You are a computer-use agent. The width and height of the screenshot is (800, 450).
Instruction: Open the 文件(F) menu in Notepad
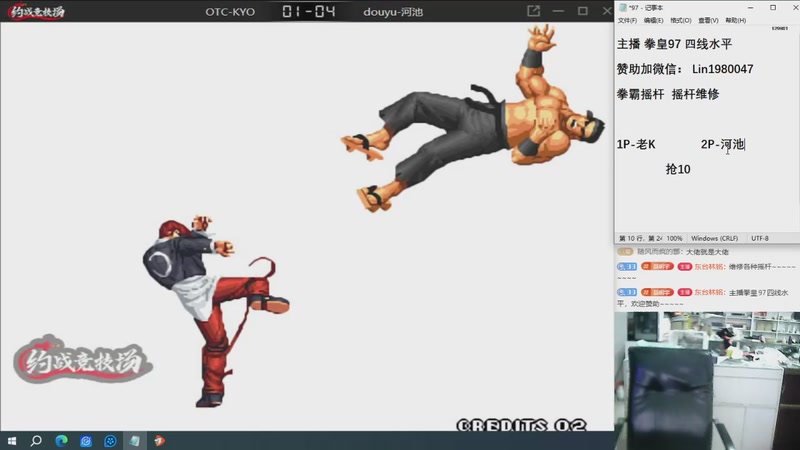tap(627, 20)
